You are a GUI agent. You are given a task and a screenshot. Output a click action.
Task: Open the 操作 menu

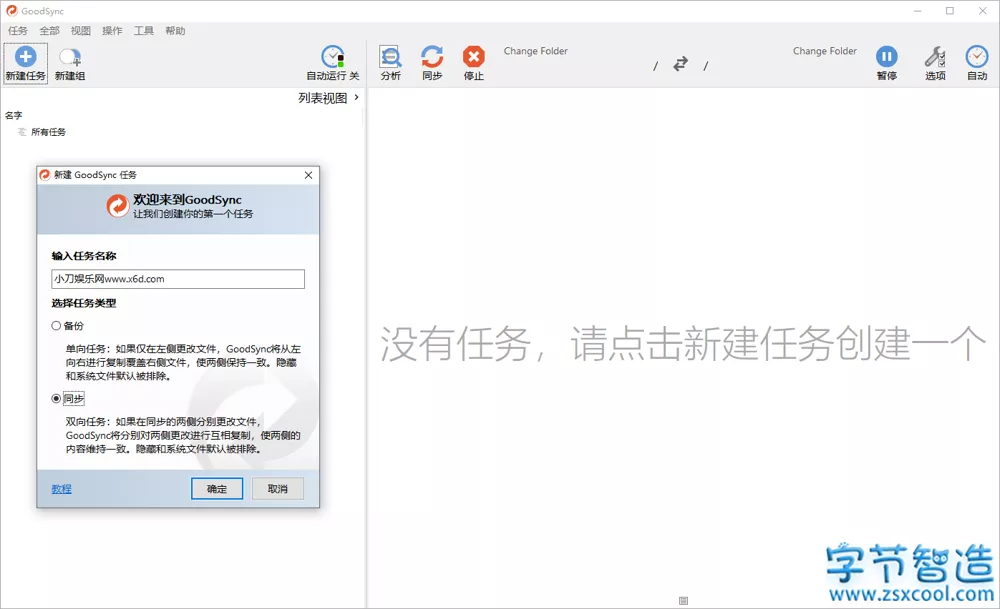tap(112, 31)
